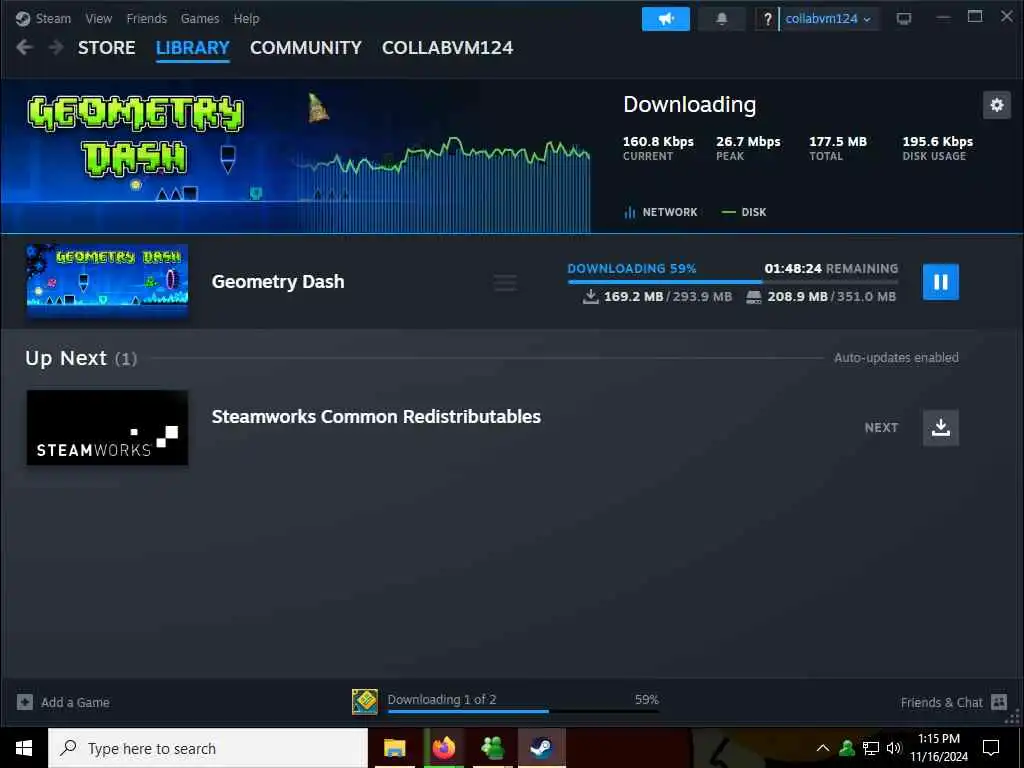Click the bottom Downloading 1 of 2 progress bar

(523, 711)
